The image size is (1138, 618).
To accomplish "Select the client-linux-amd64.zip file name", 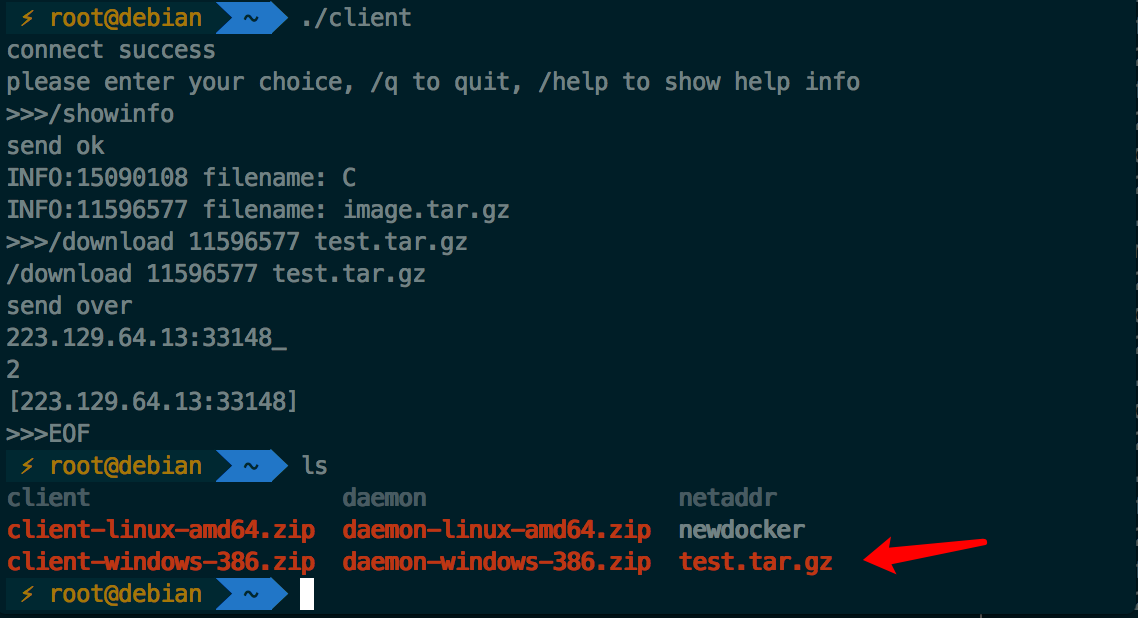I will (161, 530).
